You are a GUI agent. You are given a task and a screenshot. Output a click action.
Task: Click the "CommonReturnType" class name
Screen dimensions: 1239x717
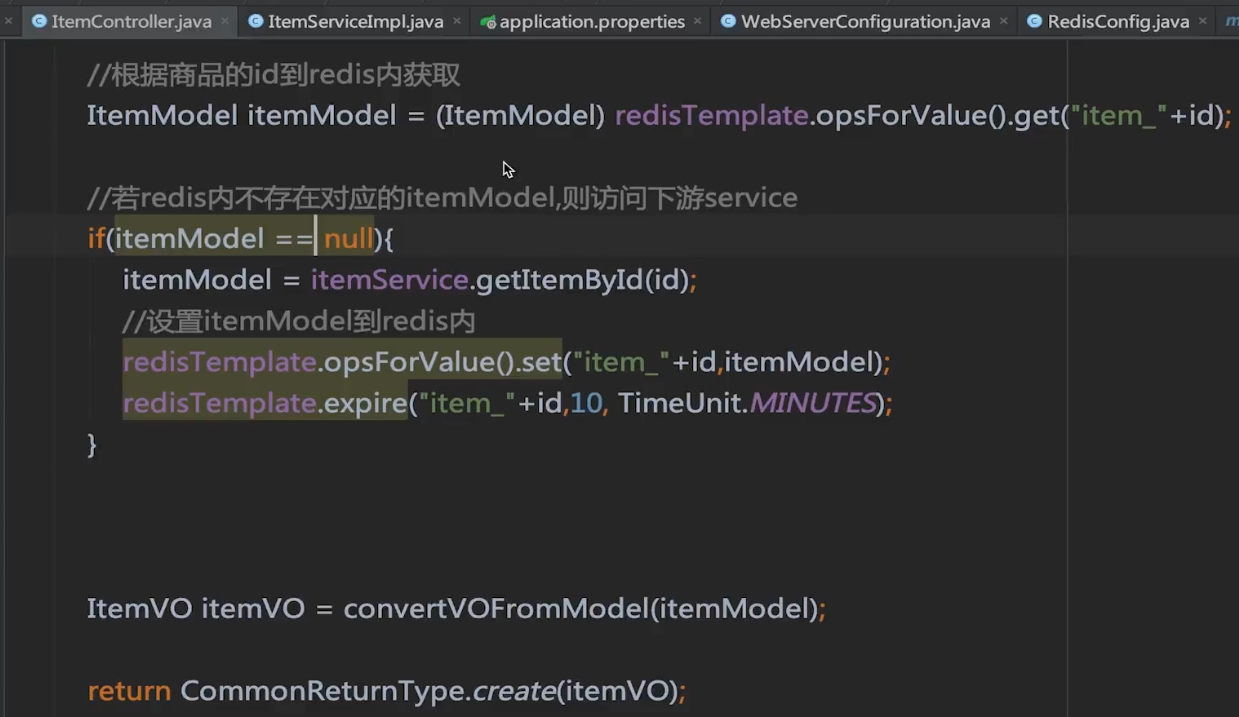(x=322, y=690)
